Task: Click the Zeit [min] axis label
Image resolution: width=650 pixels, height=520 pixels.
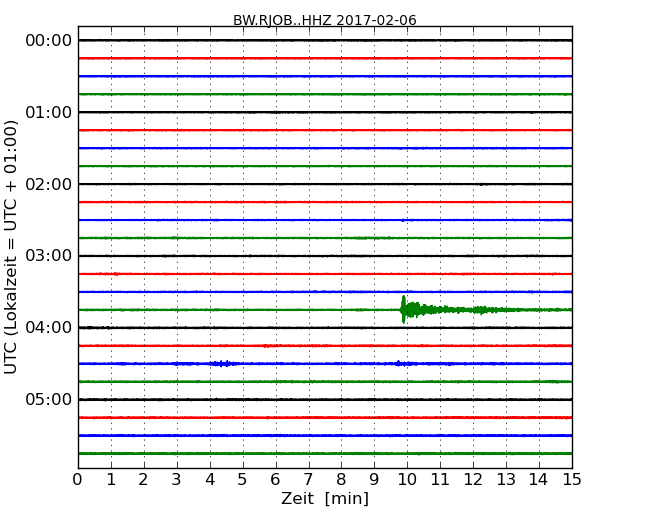Action: [x=325, y=498]
